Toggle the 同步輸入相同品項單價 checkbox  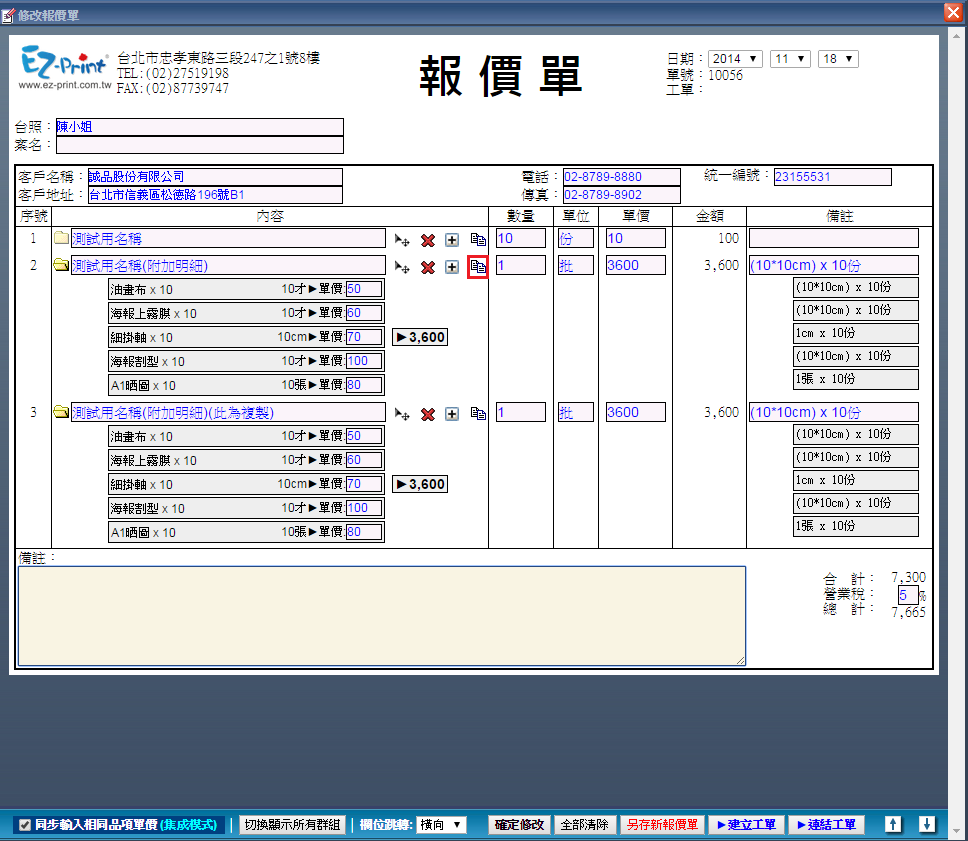[25, 825]
